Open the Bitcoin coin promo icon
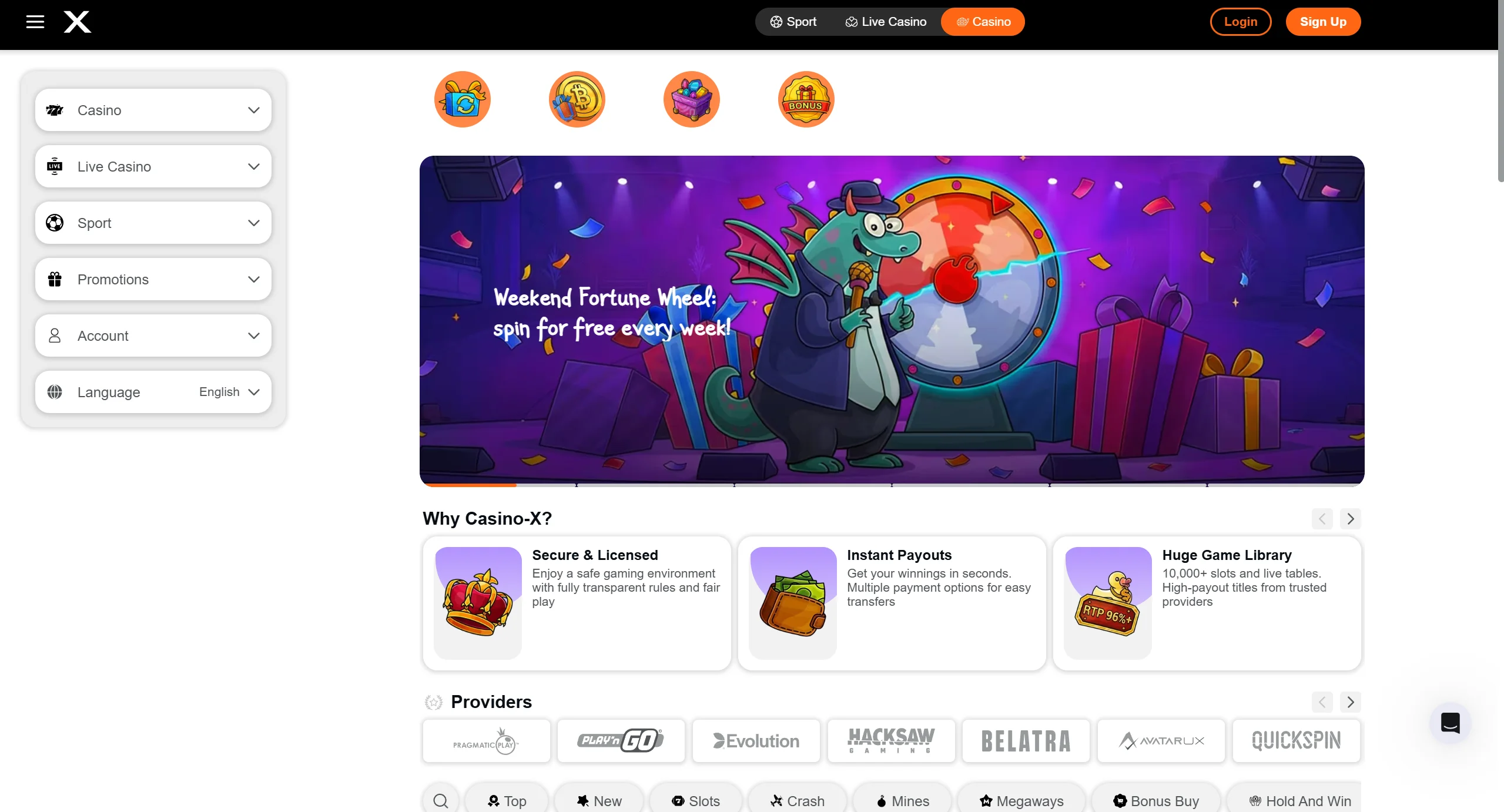Viewport: 1504px width, 812px height. pos(577,99)
